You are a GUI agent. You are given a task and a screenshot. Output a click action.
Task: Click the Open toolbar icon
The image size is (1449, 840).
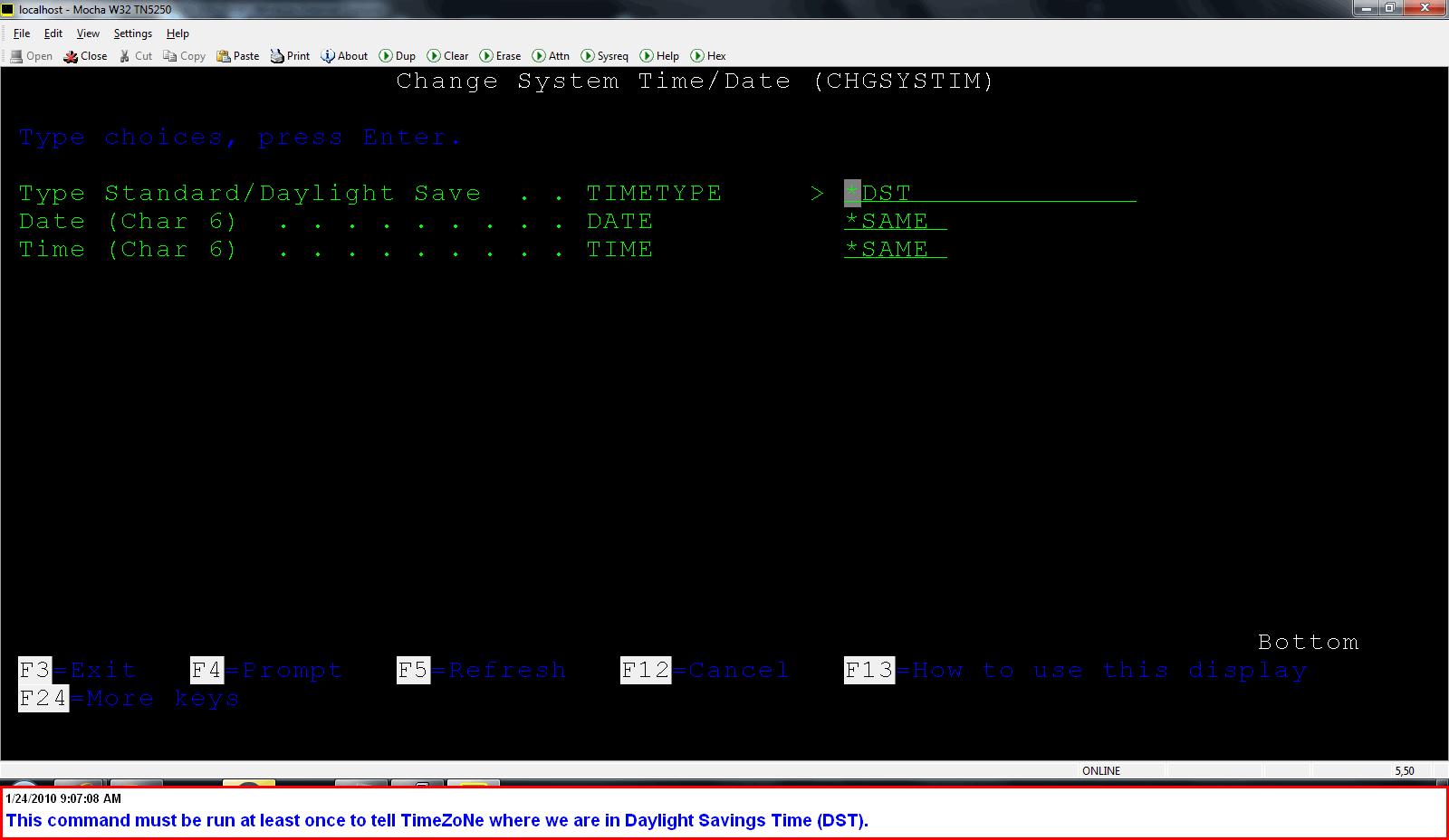(16, 56)
